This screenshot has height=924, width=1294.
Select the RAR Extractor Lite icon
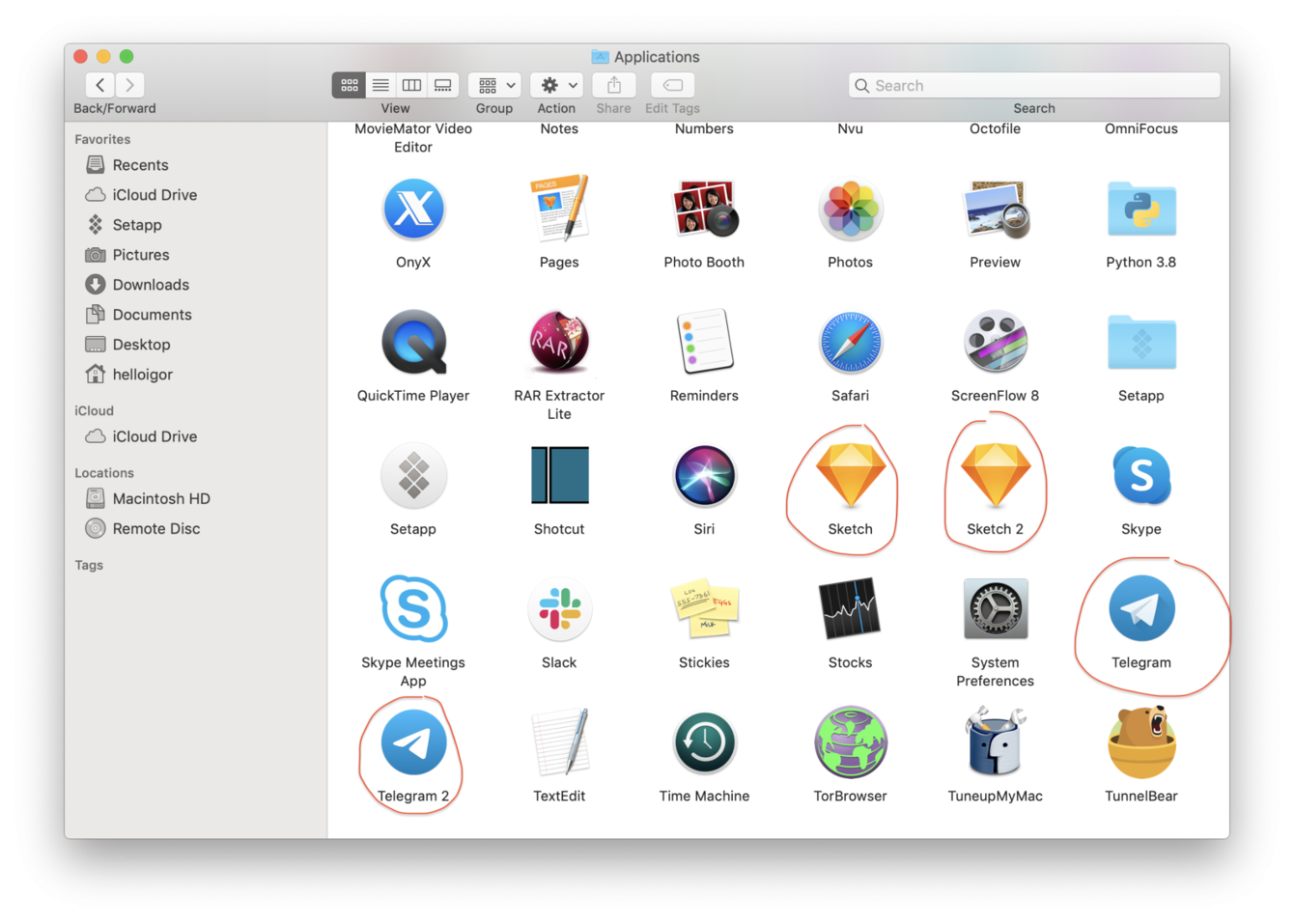coord(559,342)
